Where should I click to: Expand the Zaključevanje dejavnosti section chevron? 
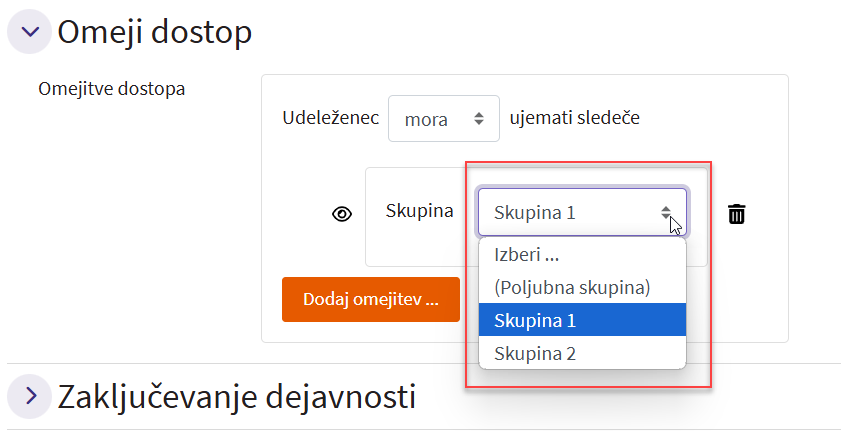click(x=29, y=396)
